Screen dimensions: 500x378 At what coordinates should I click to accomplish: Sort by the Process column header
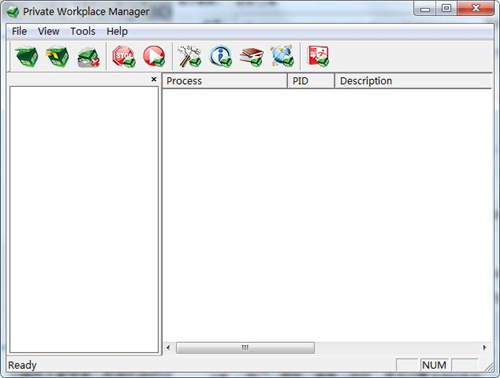(x=225, y=81)
